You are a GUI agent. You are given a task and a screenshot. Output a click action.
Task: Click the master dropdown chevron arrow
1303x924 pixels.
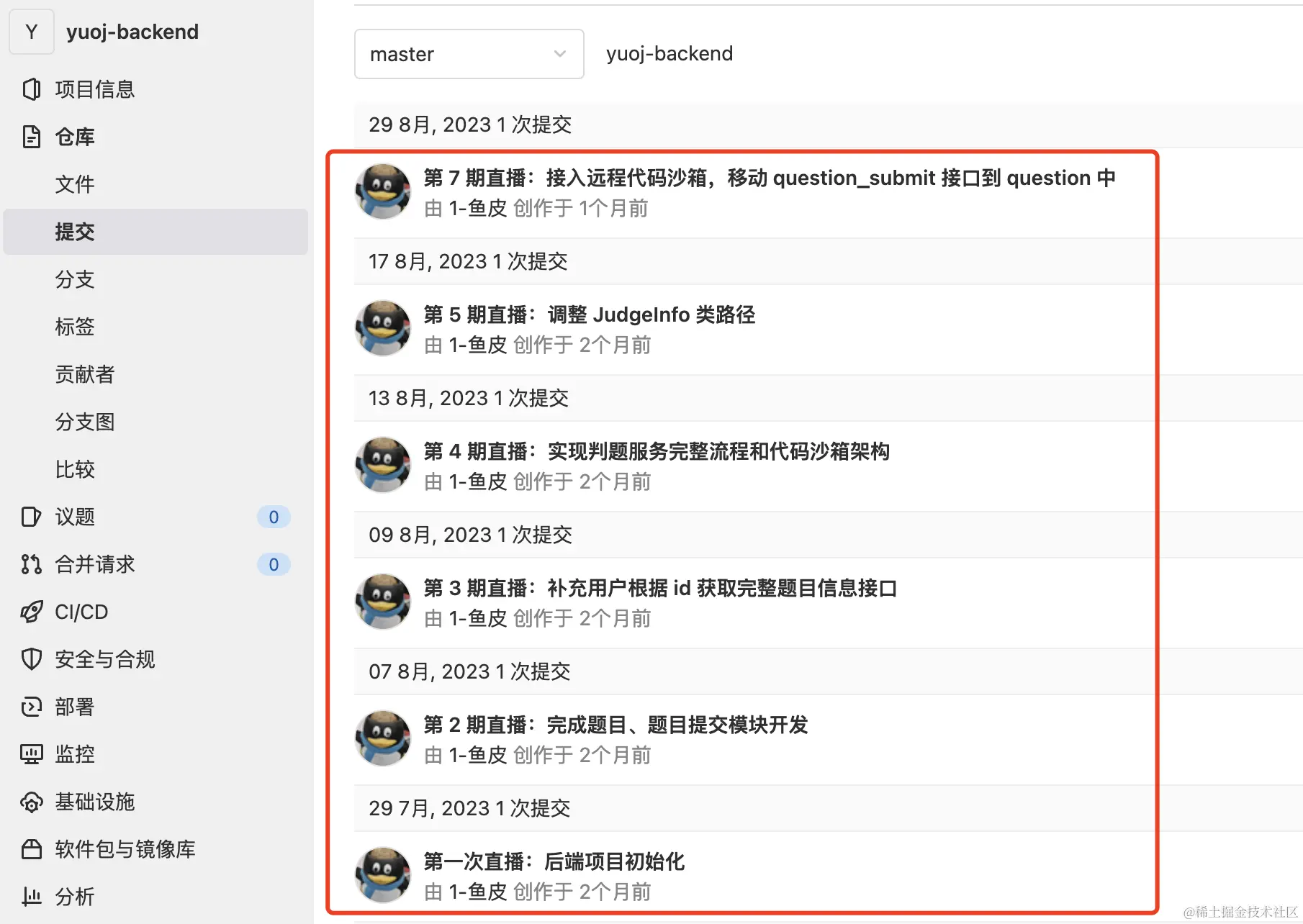pyautogui.click(x=560, y=54)
